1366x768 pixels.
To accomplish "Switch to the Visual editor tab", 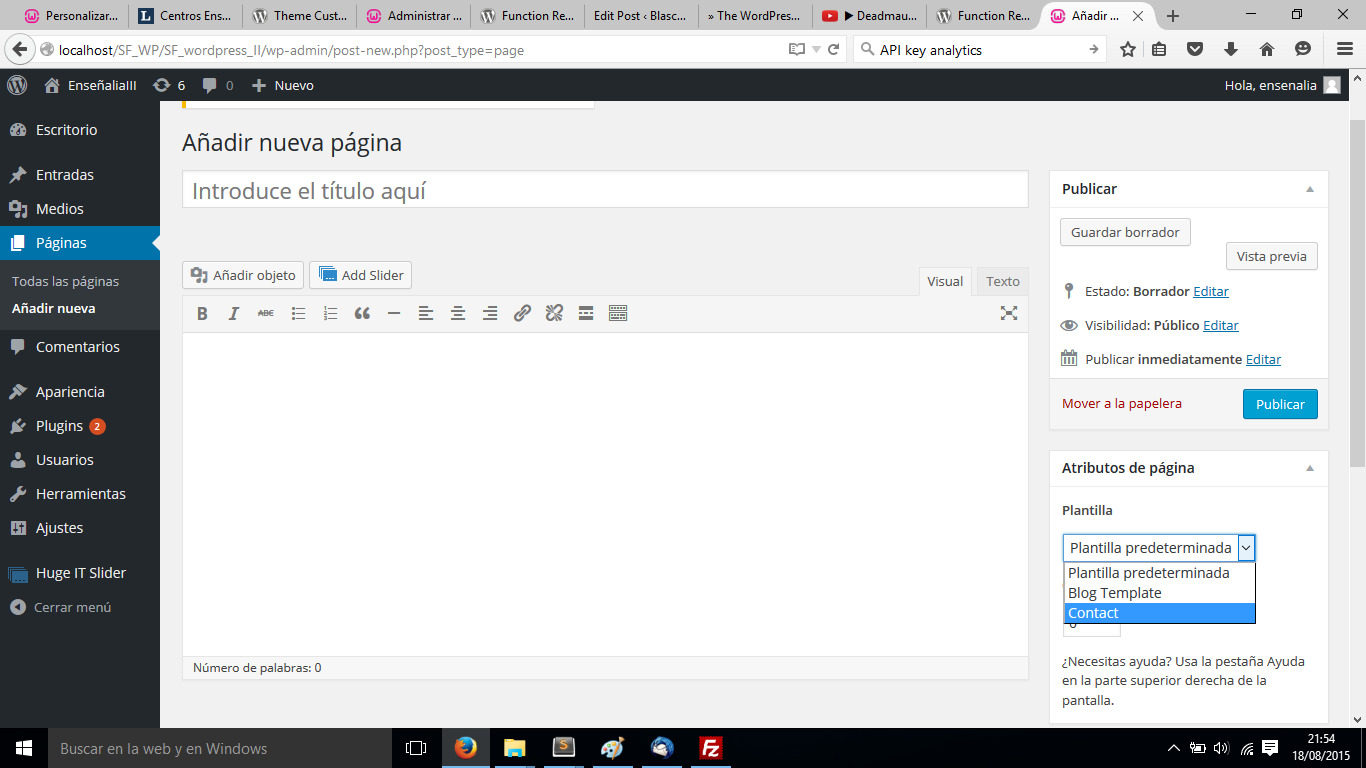I will (945, 281).
